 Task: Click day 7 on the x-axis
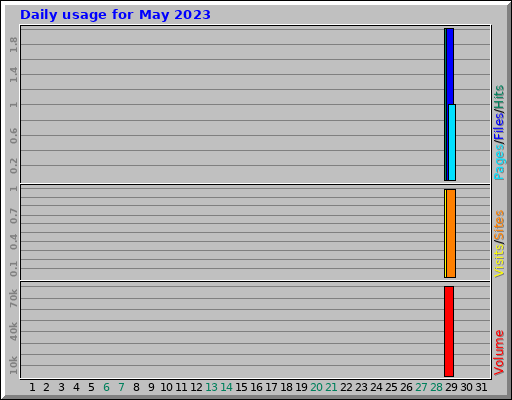pos(121,387)
